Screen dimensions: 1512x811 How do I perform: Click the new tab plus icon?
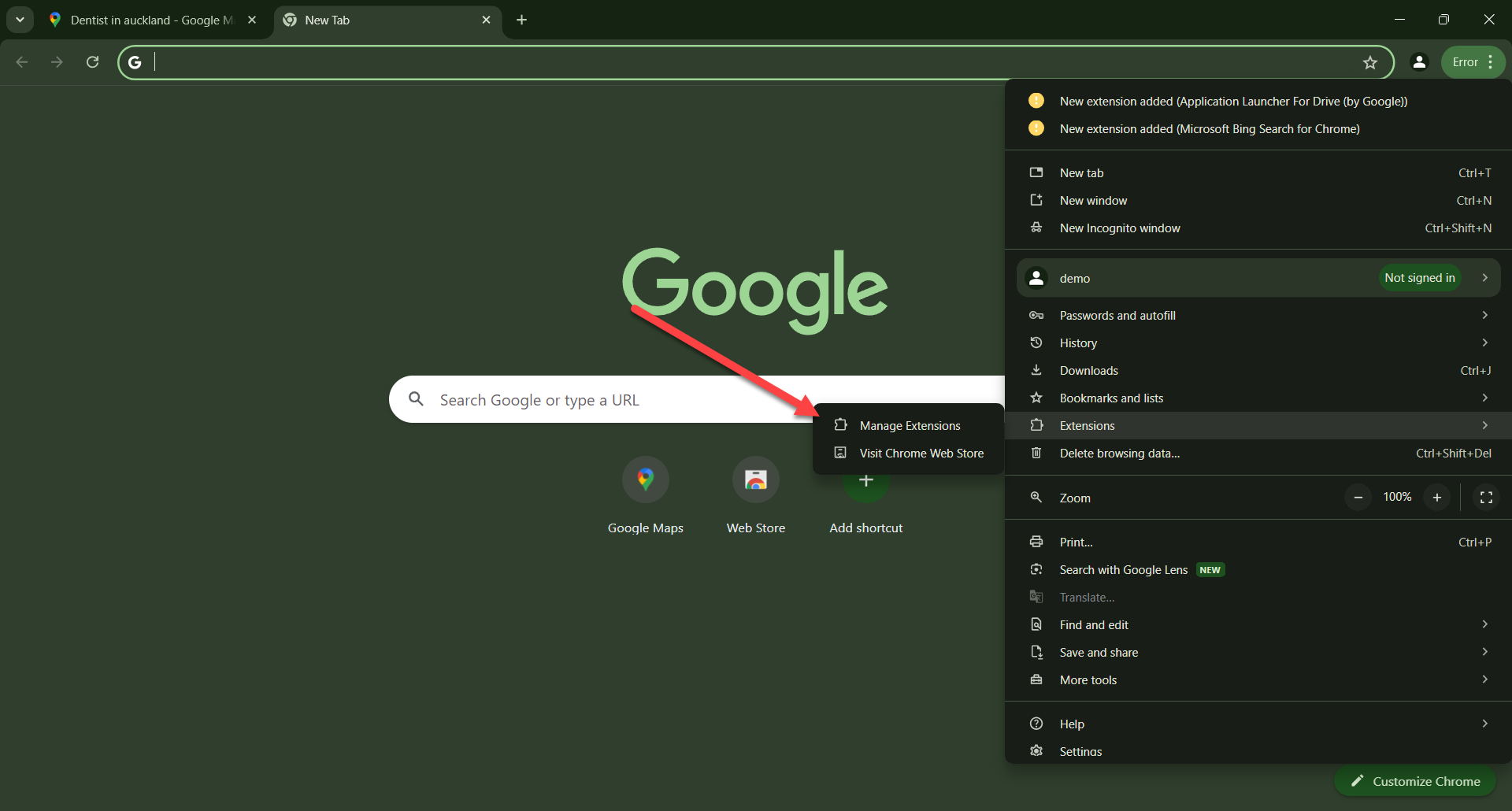click(521, 20)
